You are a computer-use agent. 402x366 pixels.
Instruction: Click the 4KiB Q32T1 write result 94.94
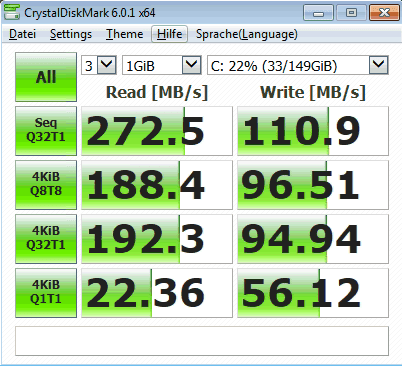point(313,239)
